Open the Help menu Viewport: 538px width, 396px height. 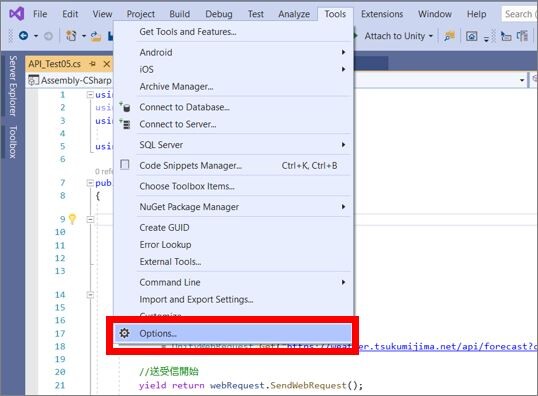[476, 14]
